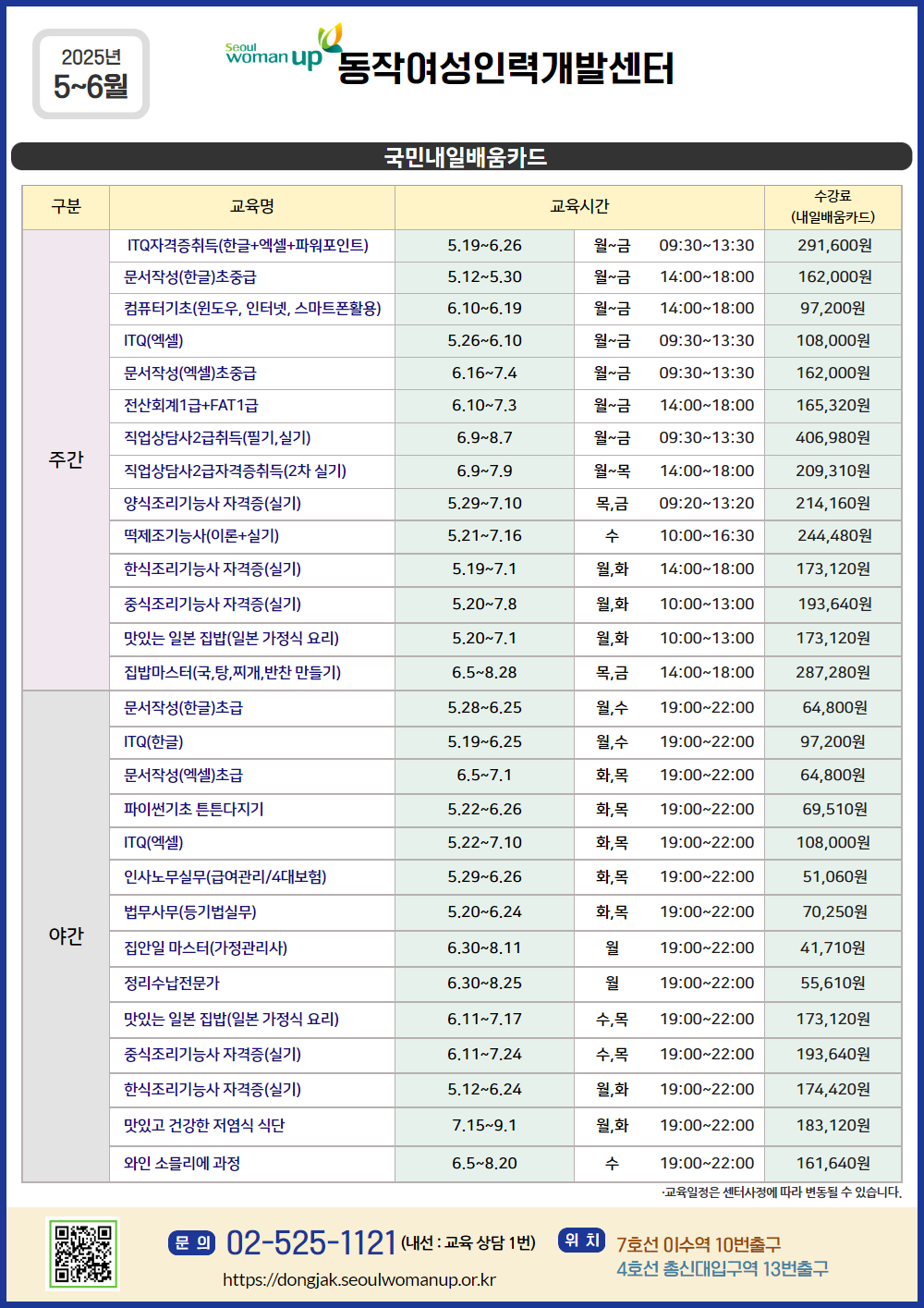Select 문서작성(엑셀)초중급 course
Image resolution: width=924 pixels, height=1308 pixels.
click(x=190, y=373)
